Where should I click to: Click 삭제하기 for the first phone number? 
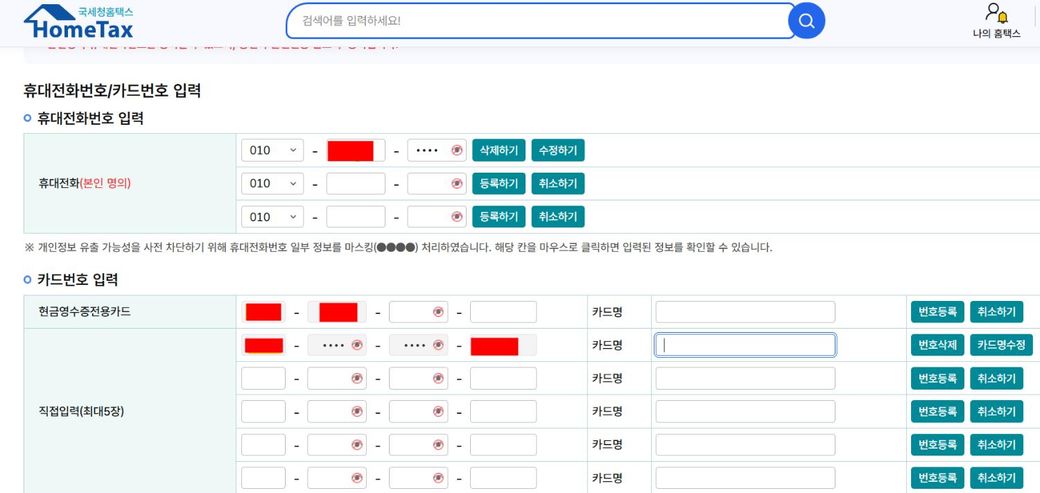point(499,150)
